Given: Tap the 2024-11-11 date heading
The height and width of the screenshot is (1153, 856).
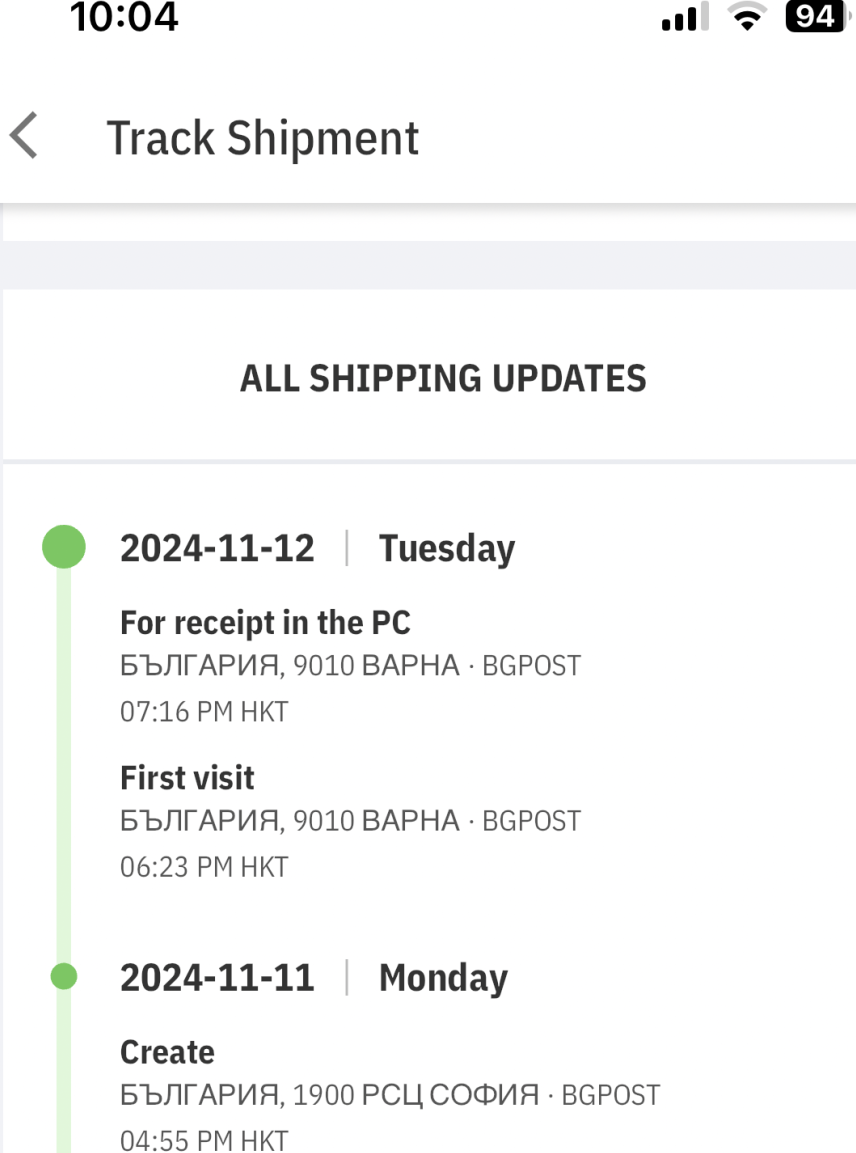Looking at the screenshot, I should [217, 978].
